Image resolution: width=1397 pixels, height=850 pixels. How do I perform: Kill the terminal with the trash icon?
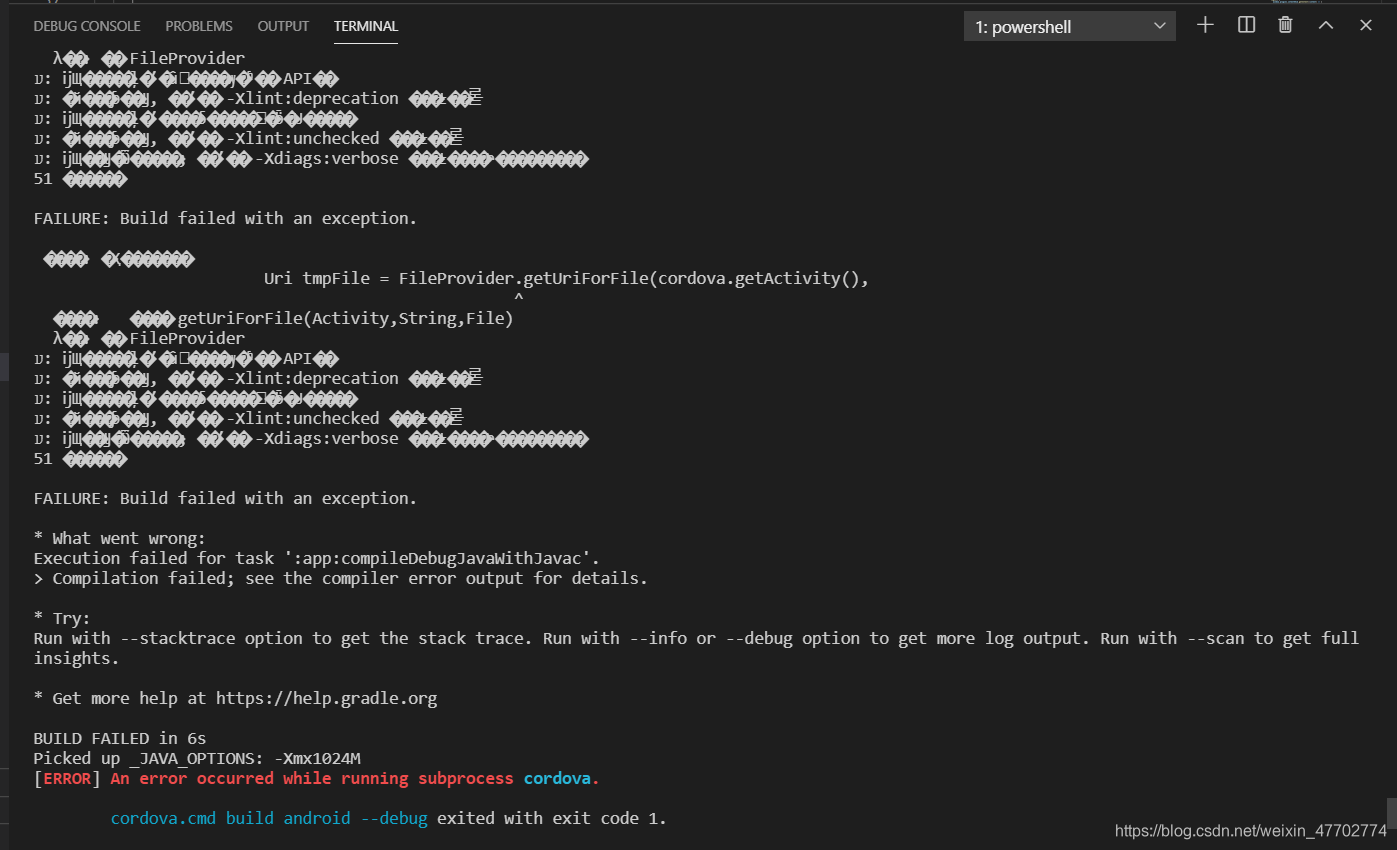pos(1285,25)
